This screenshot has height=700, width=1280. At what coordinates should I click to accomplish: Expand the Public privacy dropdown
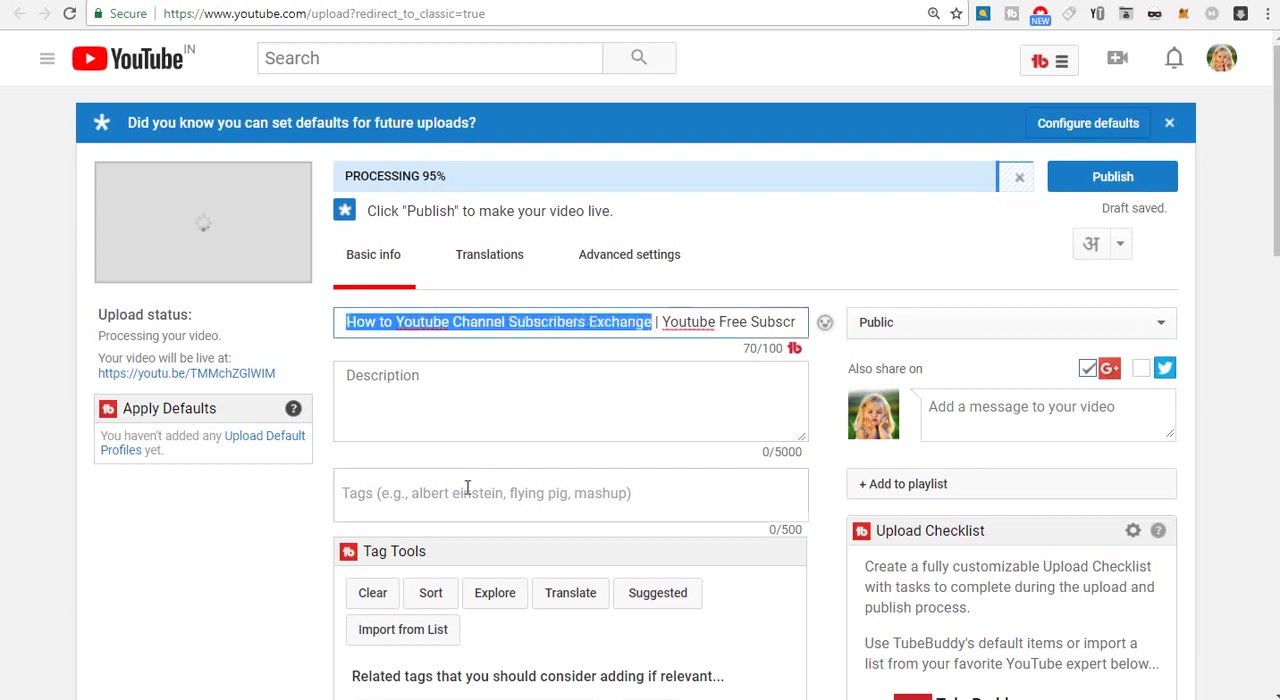pyautogui.click(x=1011, y=322)
